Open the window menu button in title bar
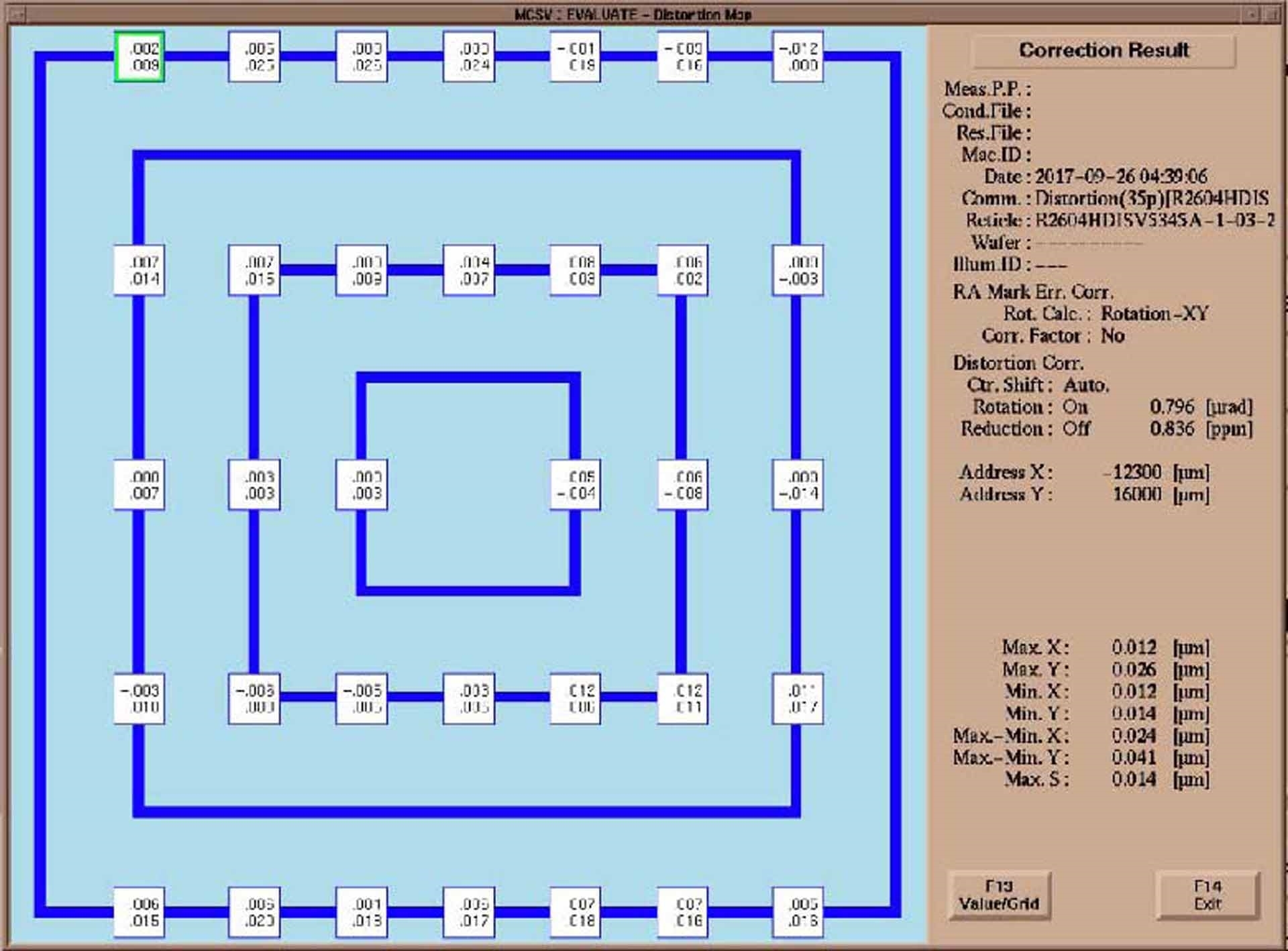Screen dimensions: 1288x951 (x=17, y=13)
